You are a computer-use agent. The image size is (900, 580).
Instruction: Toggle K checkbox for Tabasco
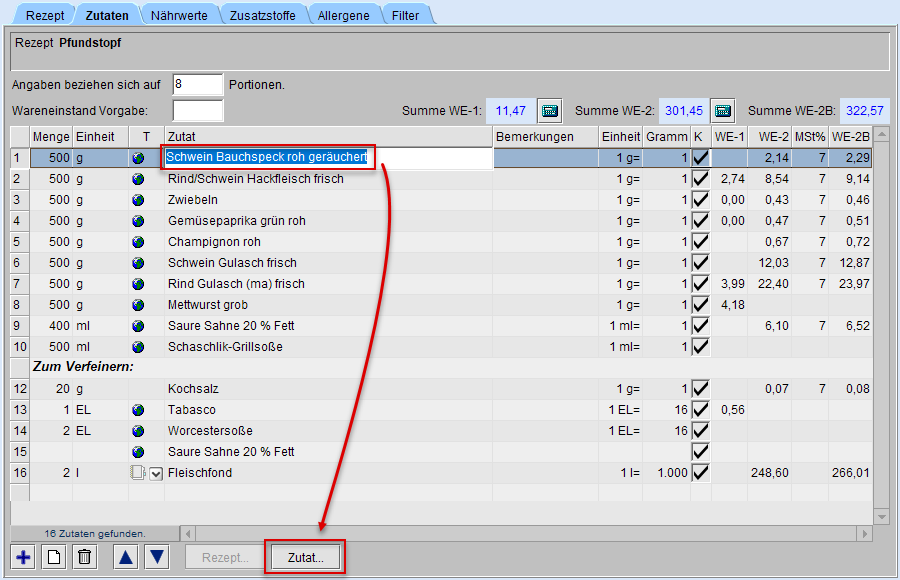coord(700,410)
